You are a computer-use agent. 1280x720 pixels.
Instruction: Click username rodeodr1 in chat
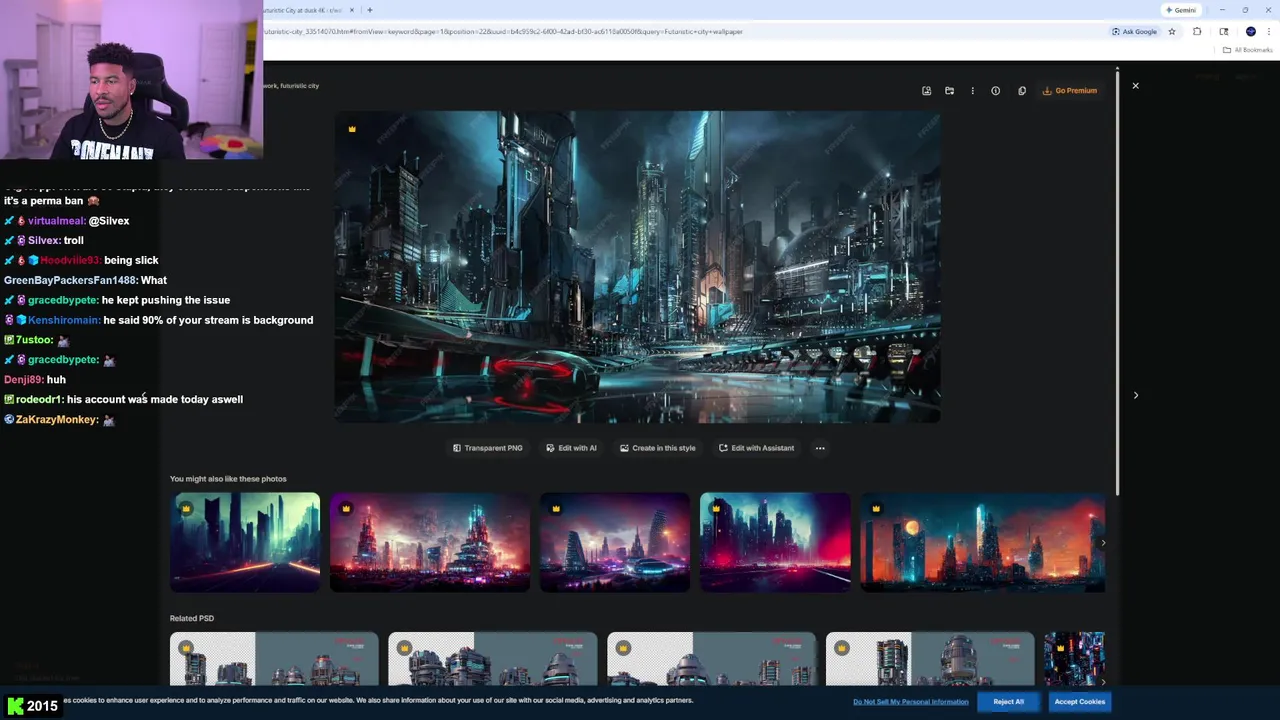pos(39,400)
